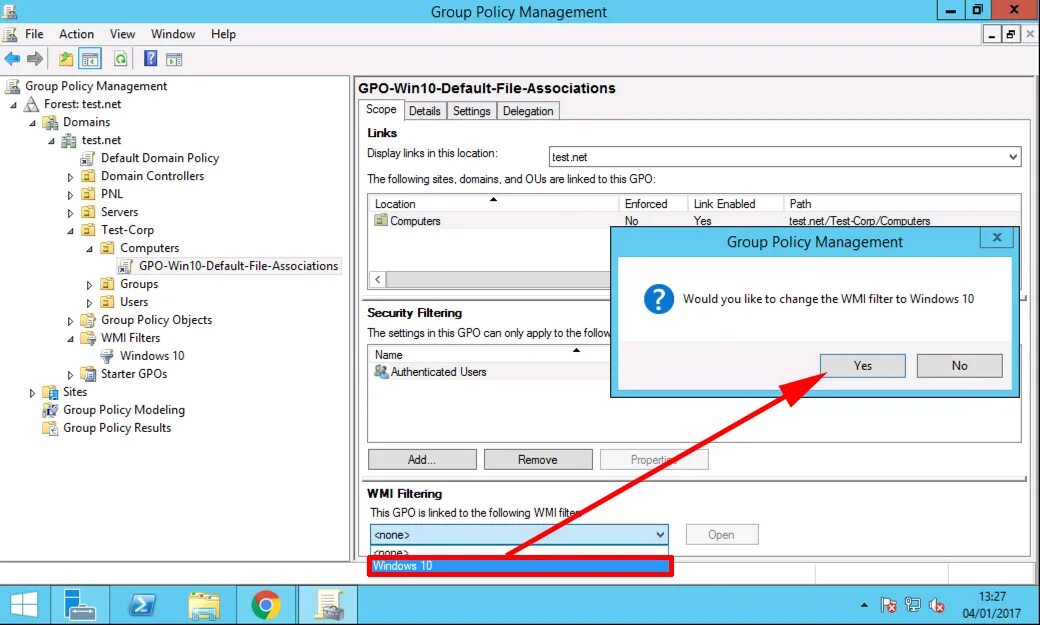Image resolution: width=1040 pixels, height=625 pixels.
Task: Switch to the Details tab
Action: coord(424,111)
